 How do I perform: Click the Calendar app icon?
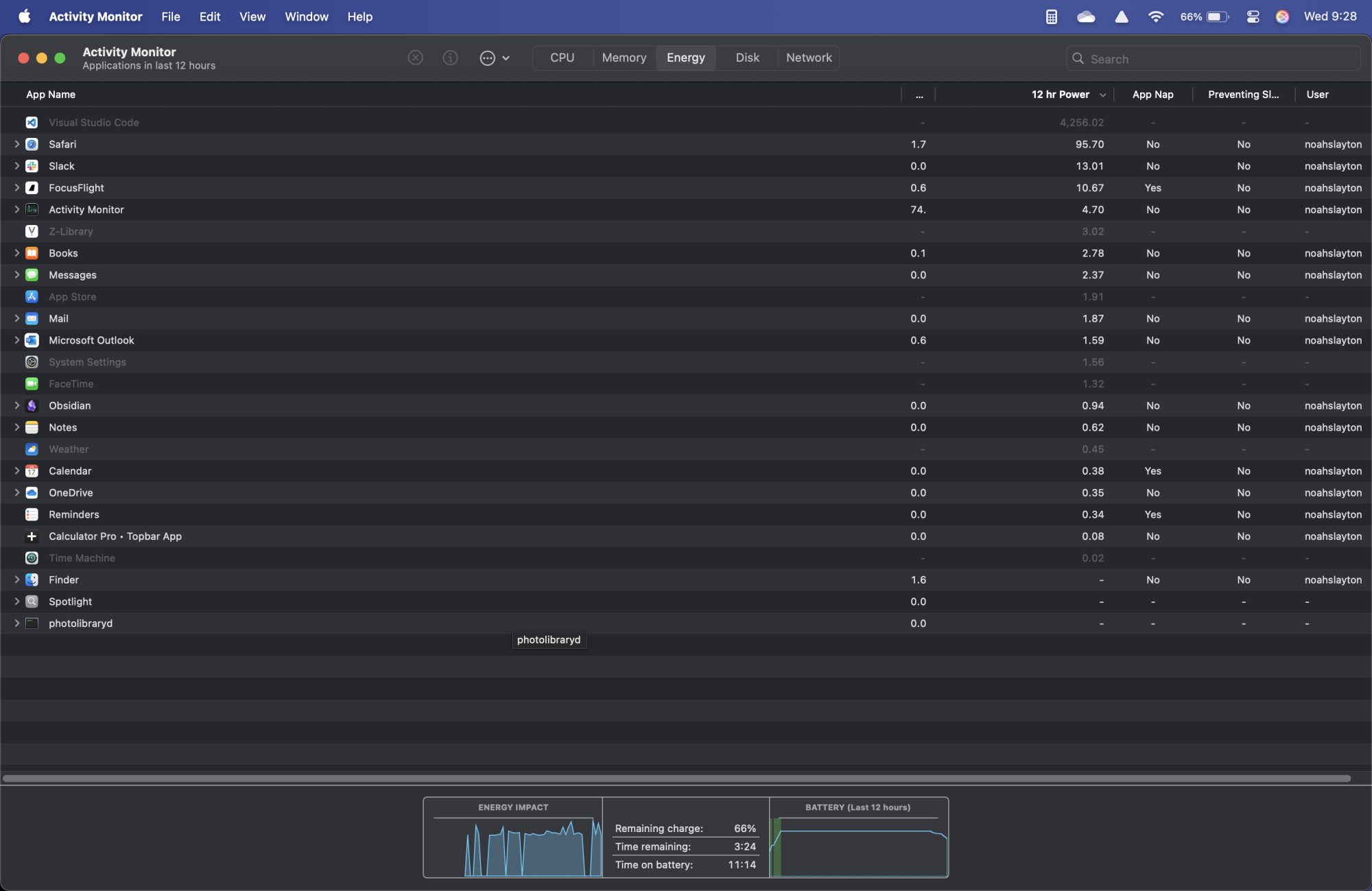click(x=32, y=471)
